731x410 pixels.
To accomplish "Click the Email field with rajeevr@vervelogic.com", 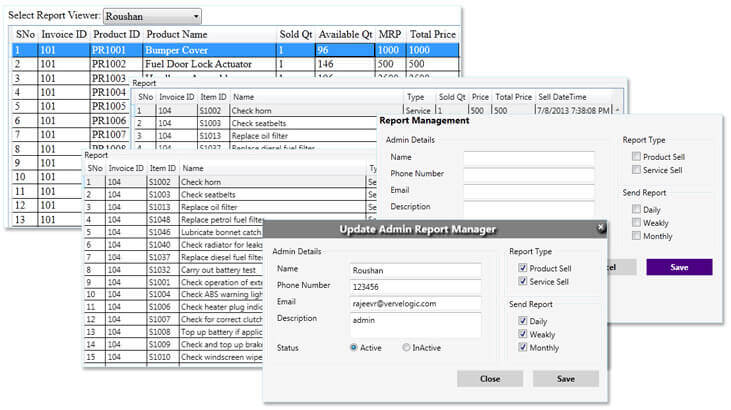I will (415, 301).
